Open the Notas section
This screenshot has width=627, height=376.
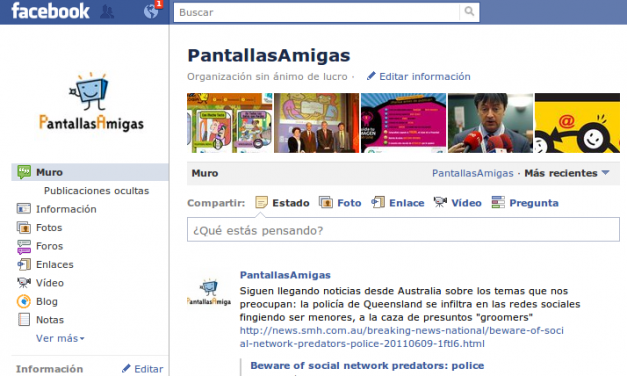pyautogui.click(x=50, y=320)
